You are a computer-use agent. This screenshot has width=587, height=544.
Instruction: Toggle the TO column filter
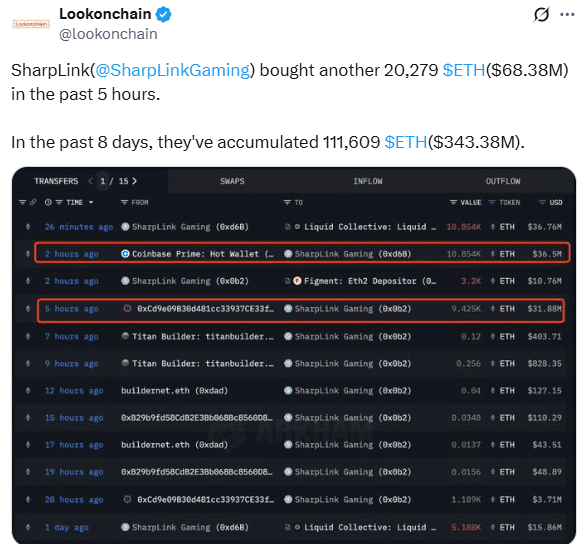point(287,203)
